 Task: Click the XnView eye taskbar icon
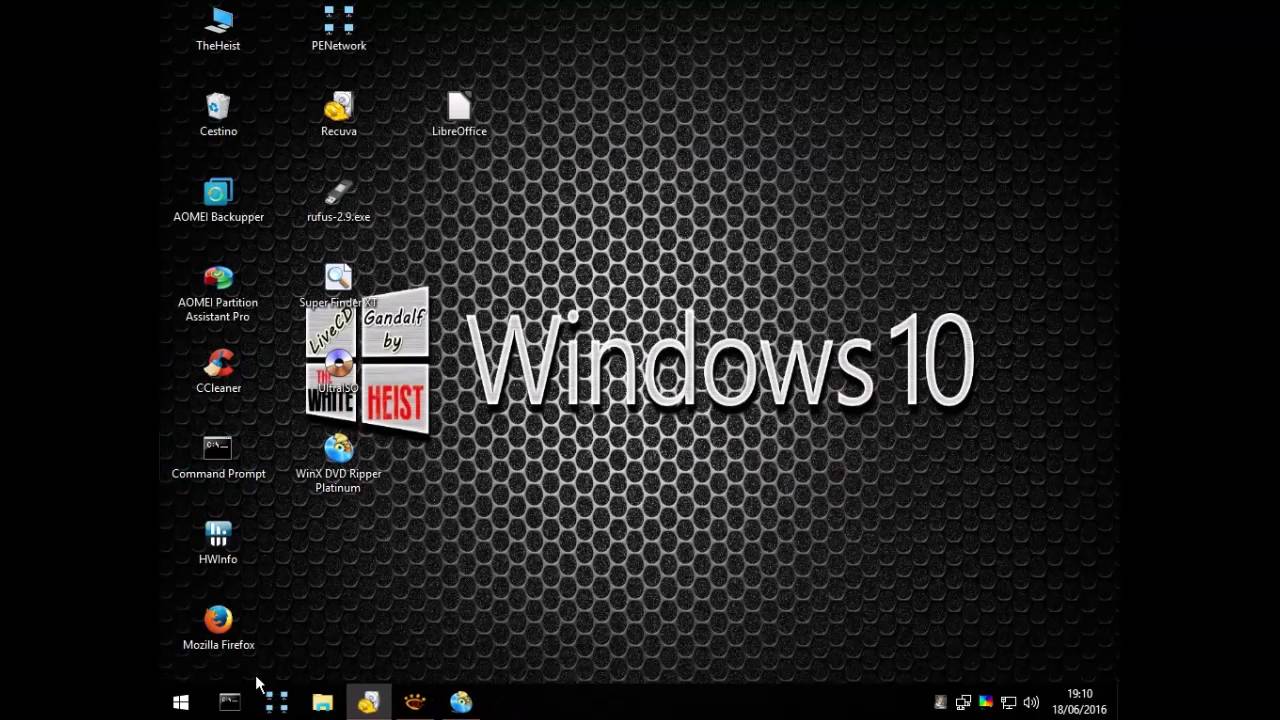click(x=414, y=703)
